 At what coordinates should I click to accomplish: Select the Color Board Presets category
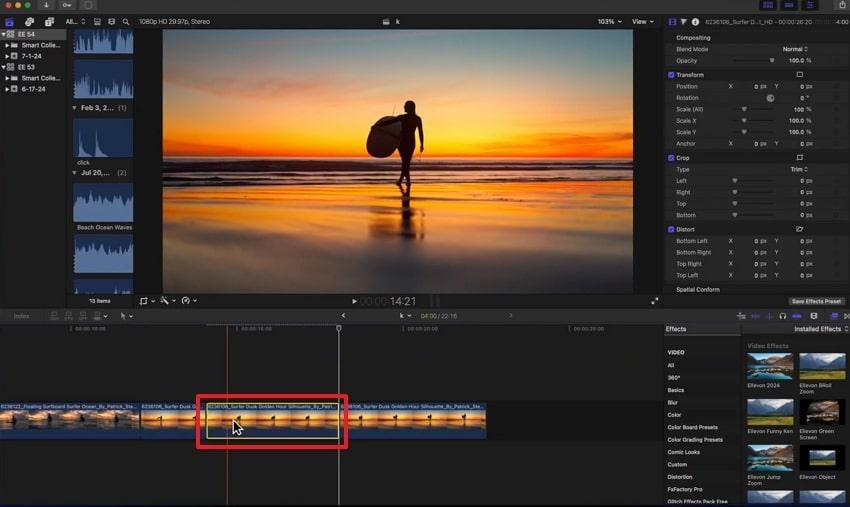coord(692,427)
